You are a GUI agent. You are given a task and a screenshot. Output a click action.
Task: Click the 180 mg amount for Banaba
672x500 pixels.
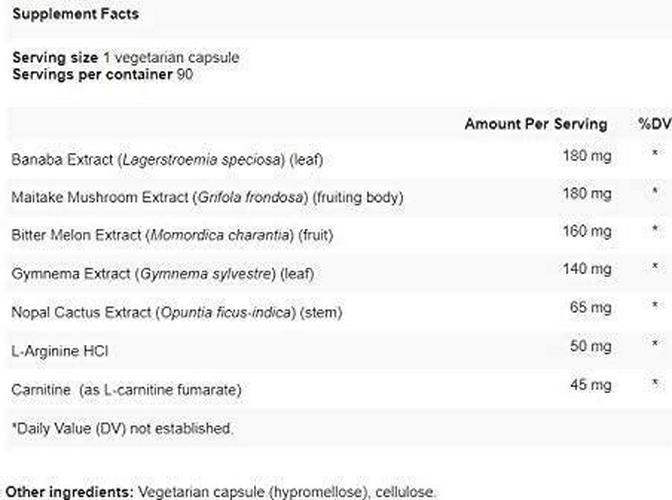click(x=586, y=155)
